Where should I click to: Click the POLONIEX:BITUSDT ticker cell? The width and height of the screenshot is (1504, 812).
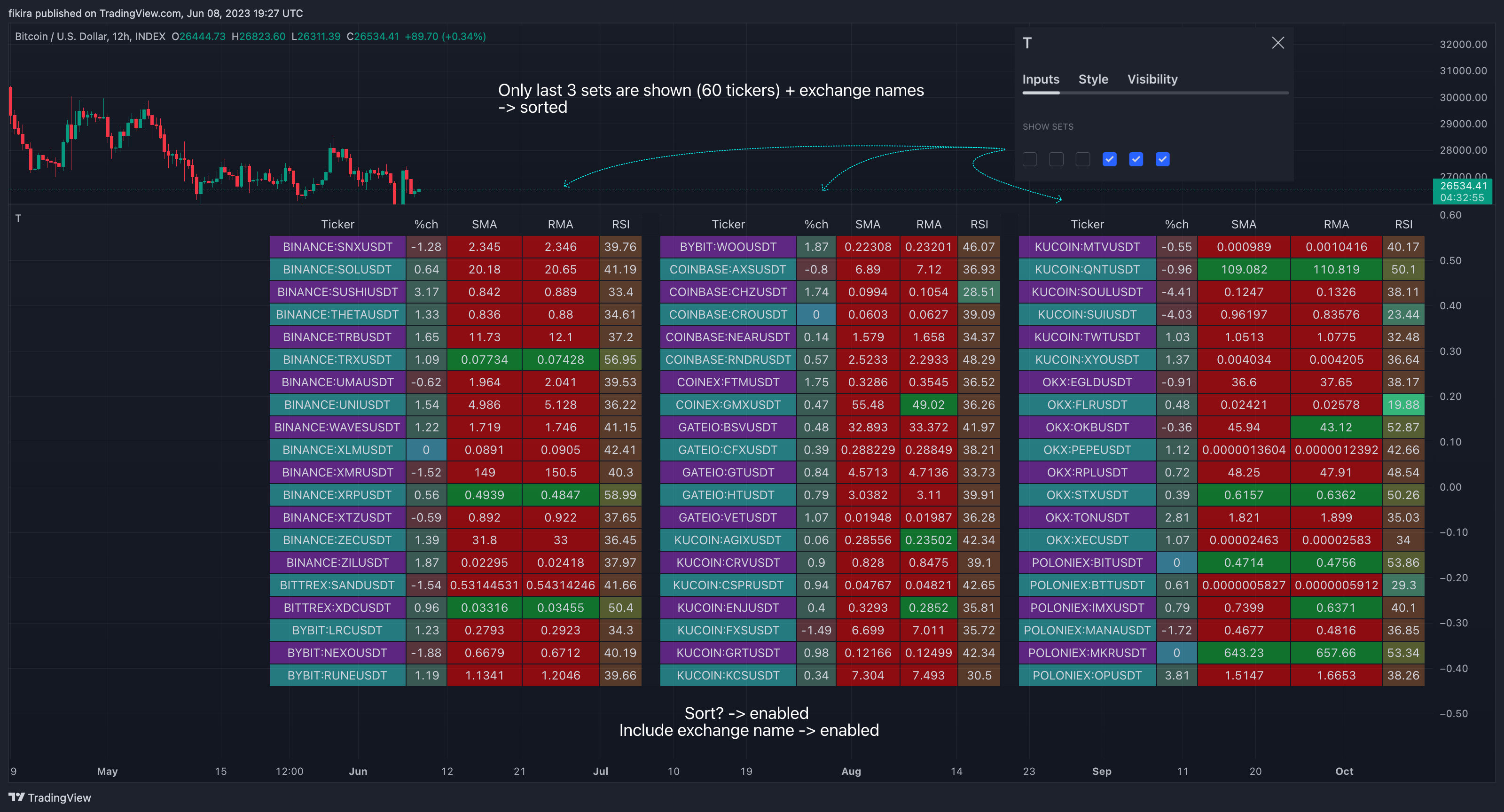point(1087,563)
